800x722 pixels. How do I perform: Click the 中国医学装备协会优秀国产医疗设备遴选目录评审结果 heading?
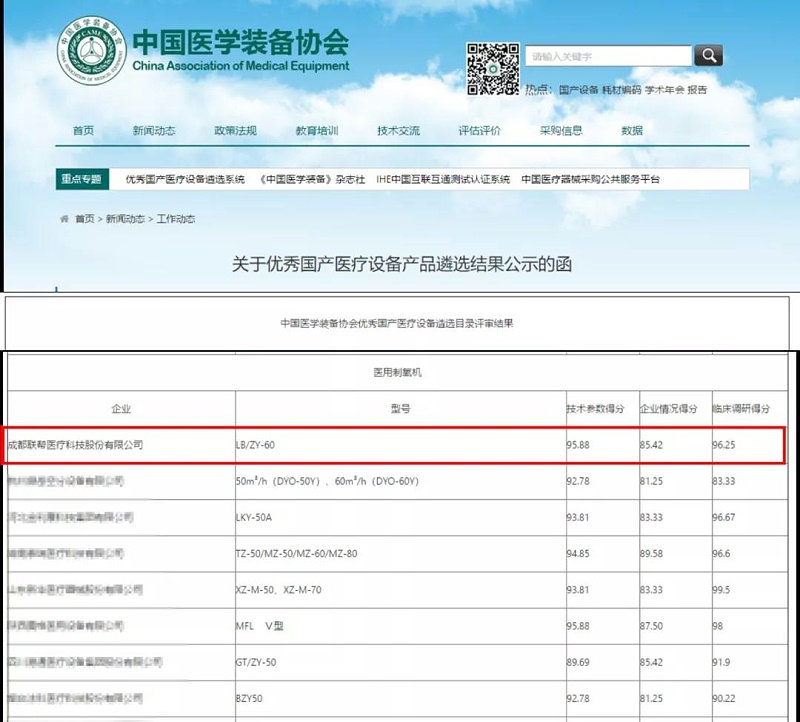397,323
